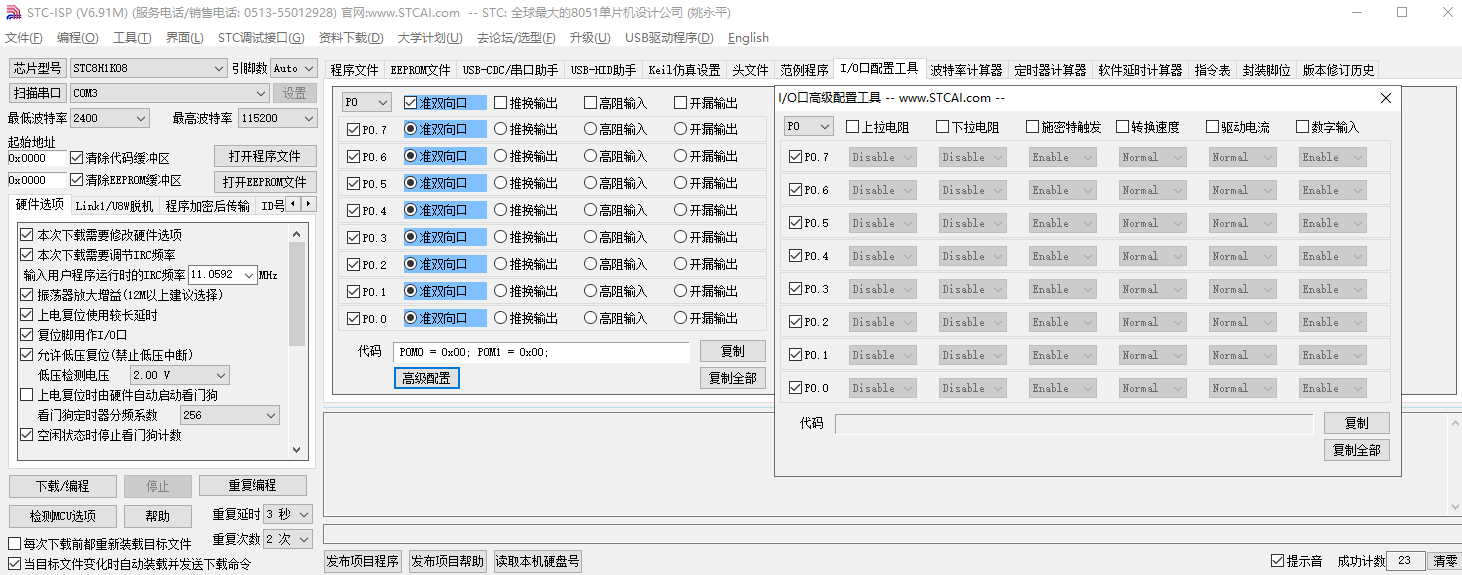Switch to 软件延时计算器 tab
Image resolution: width=1462 pixels, height=575 pixels.
click(1140, 70)
